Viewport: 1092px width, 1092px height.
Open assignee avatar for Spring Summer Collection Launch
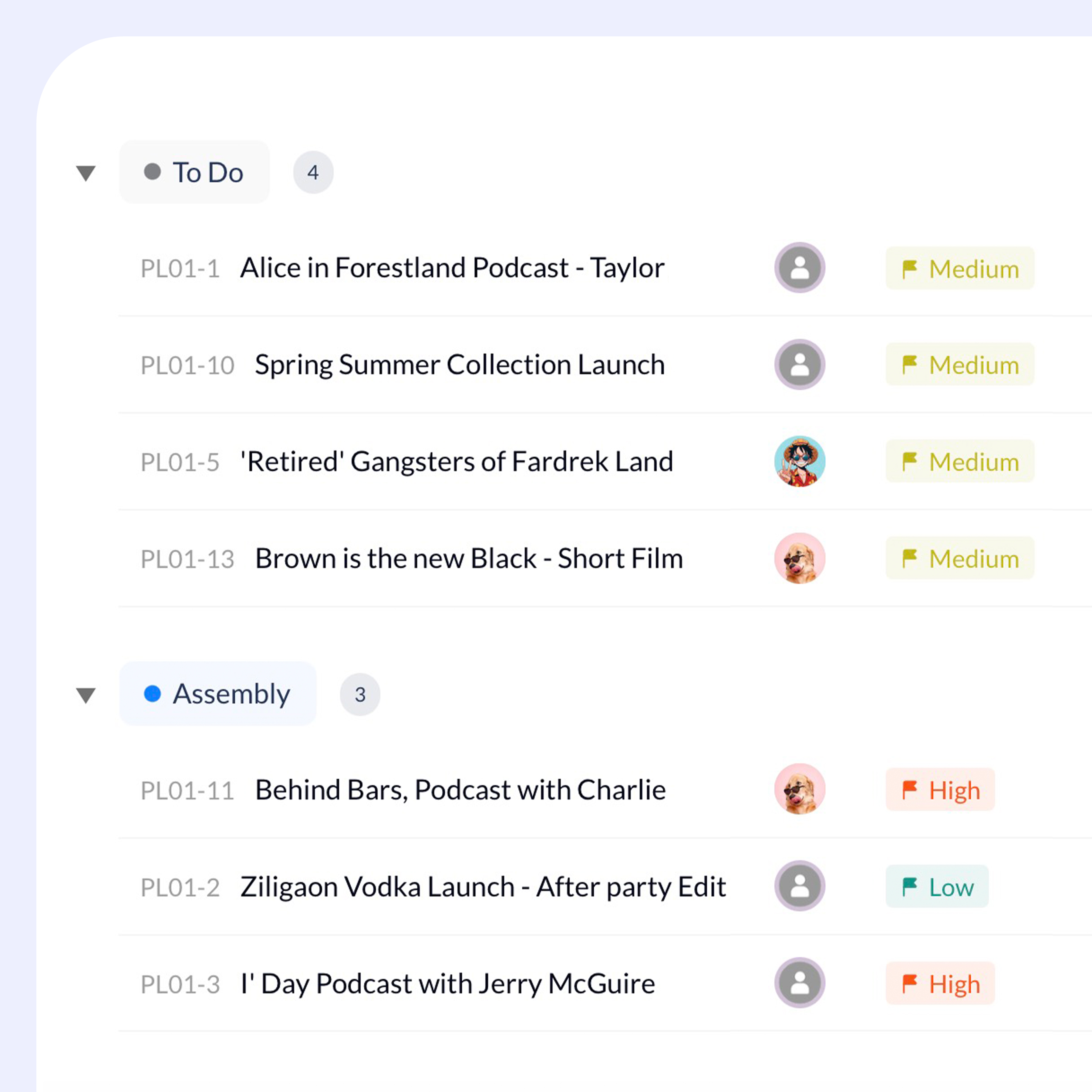800,365
